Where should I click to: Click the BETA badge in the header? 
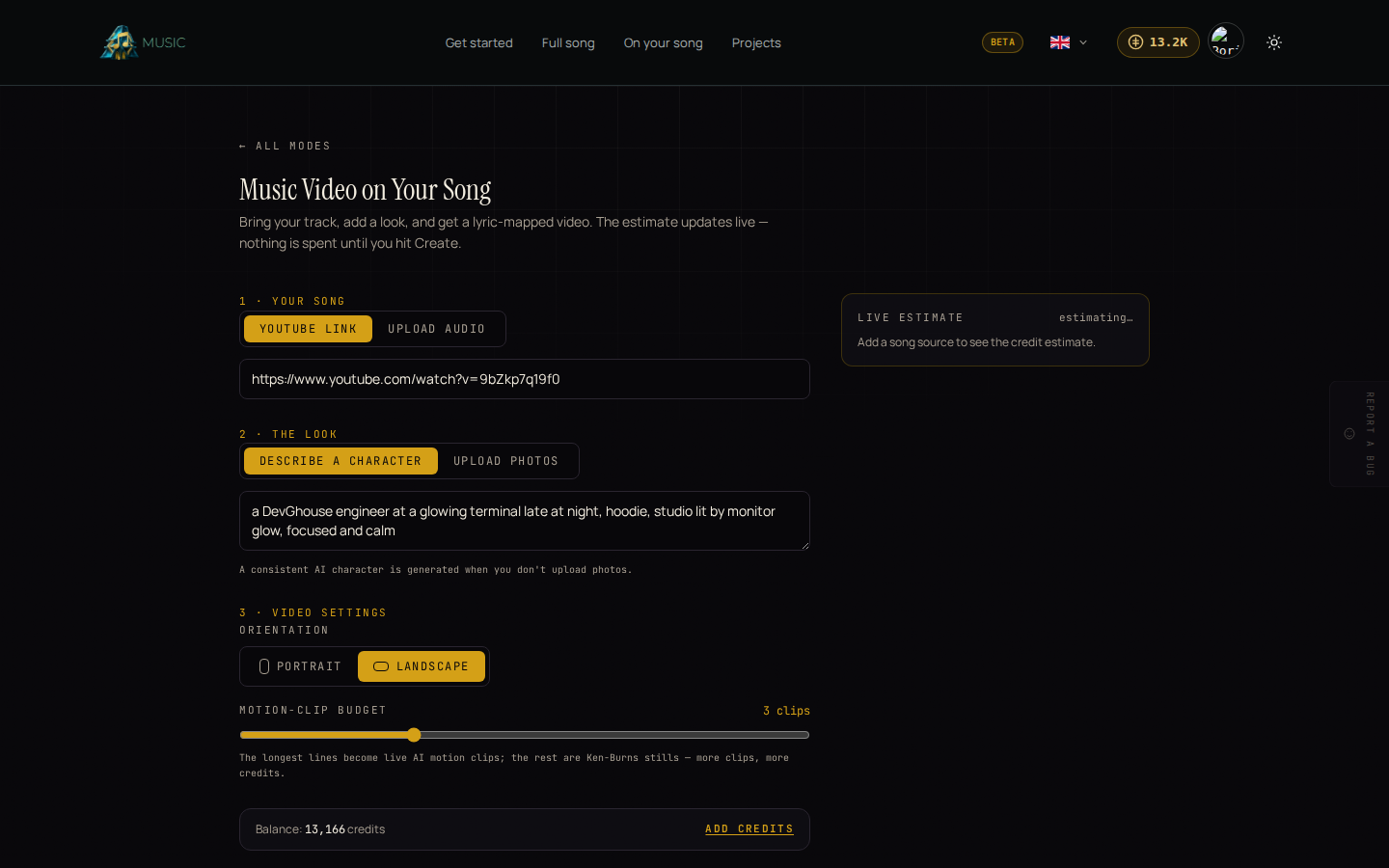tap(1002, 42)
